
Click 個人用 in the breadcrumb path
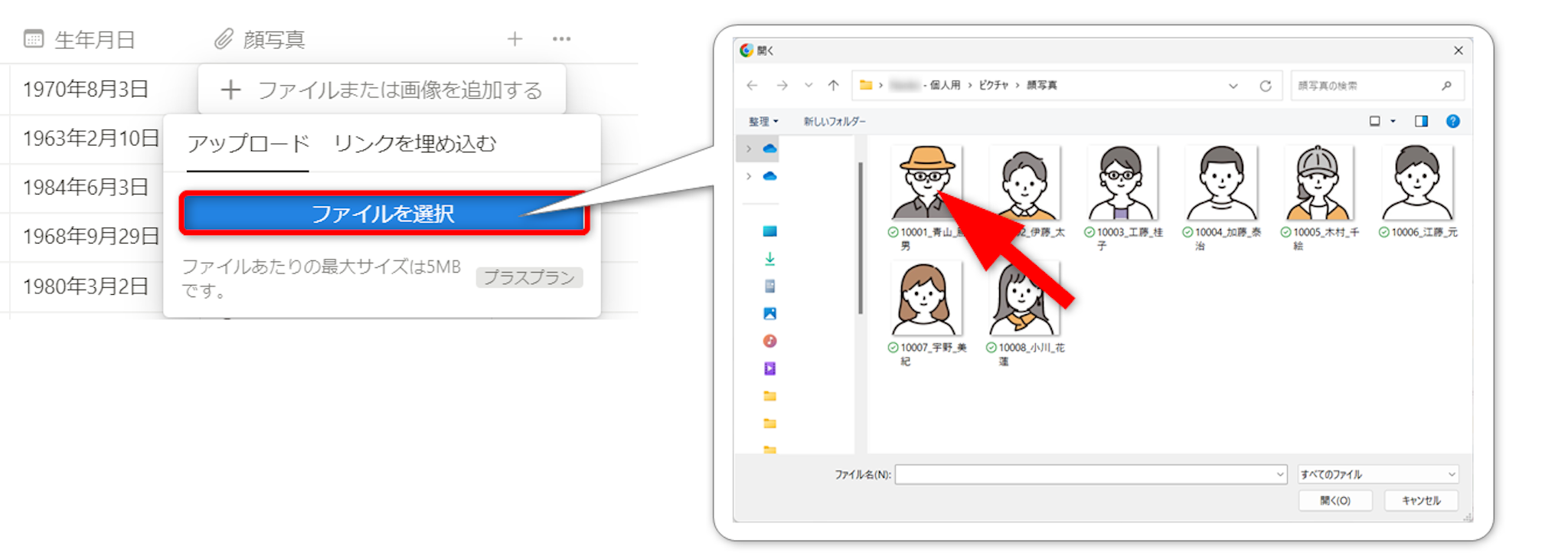945,85
